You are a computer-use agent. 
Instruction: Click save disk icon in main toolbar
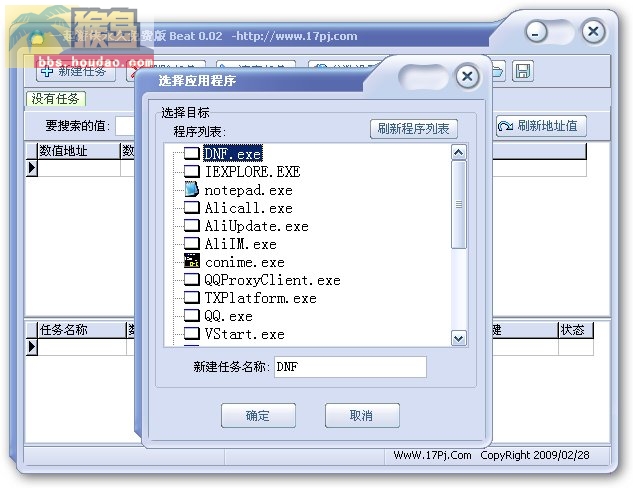pos(523,71)
